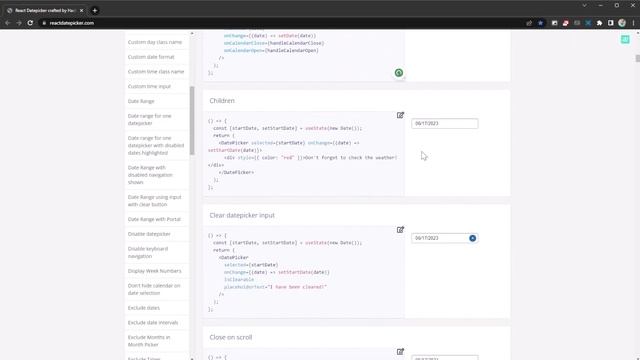Go forward in browser history
The image size is (640, 360).
coord(19,23)
